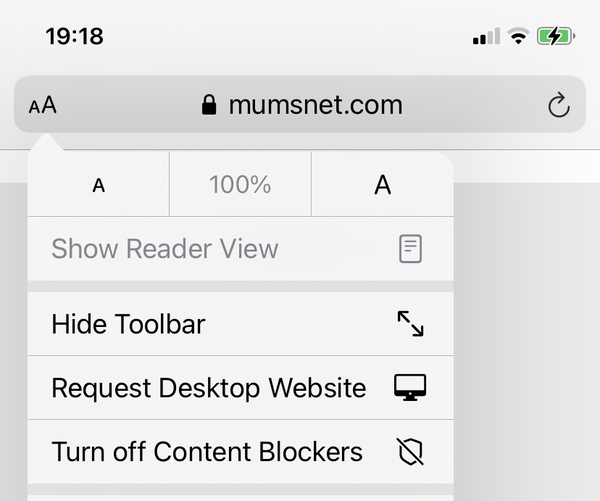
Task: Select Request Desktop Website option
Action: (x=208, y=388)
